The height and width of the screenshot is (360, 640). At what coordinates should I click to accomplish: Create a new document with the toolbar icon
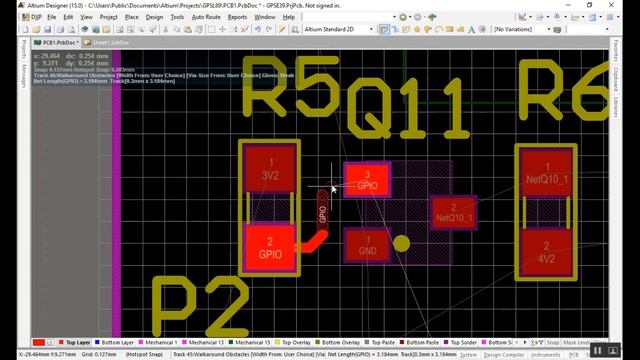point(25,29)
